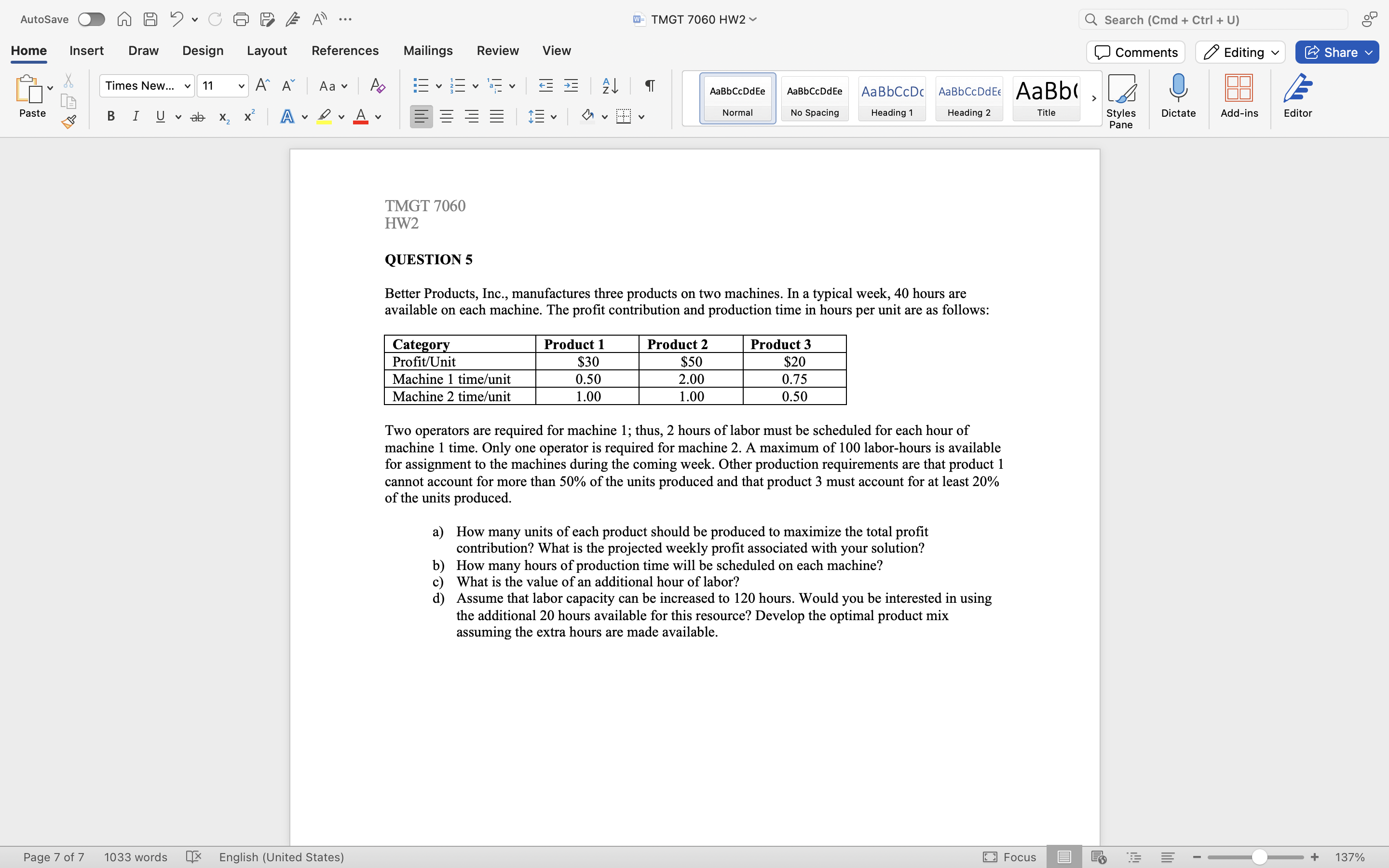Click the Clear Formatting eraser icon

(377, 86)
